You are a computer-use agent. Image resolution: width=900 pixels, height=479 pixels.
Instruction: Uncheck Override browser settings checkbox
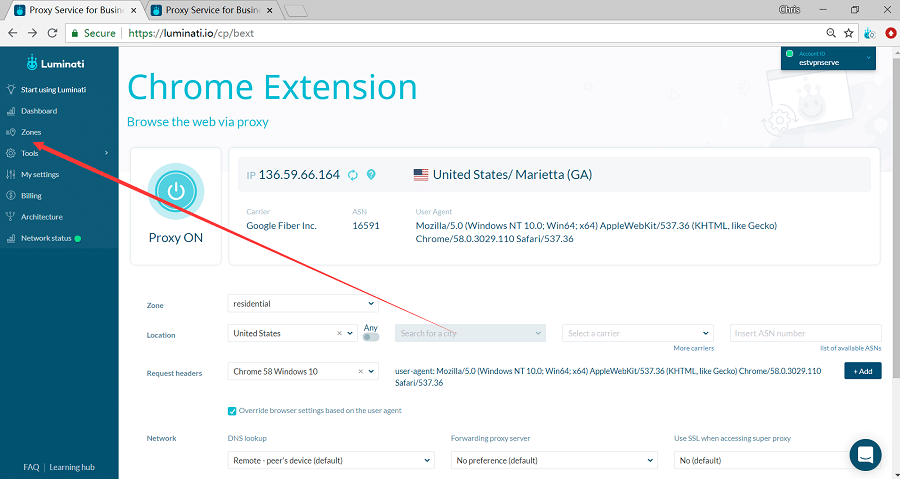(x=232, y=411)
